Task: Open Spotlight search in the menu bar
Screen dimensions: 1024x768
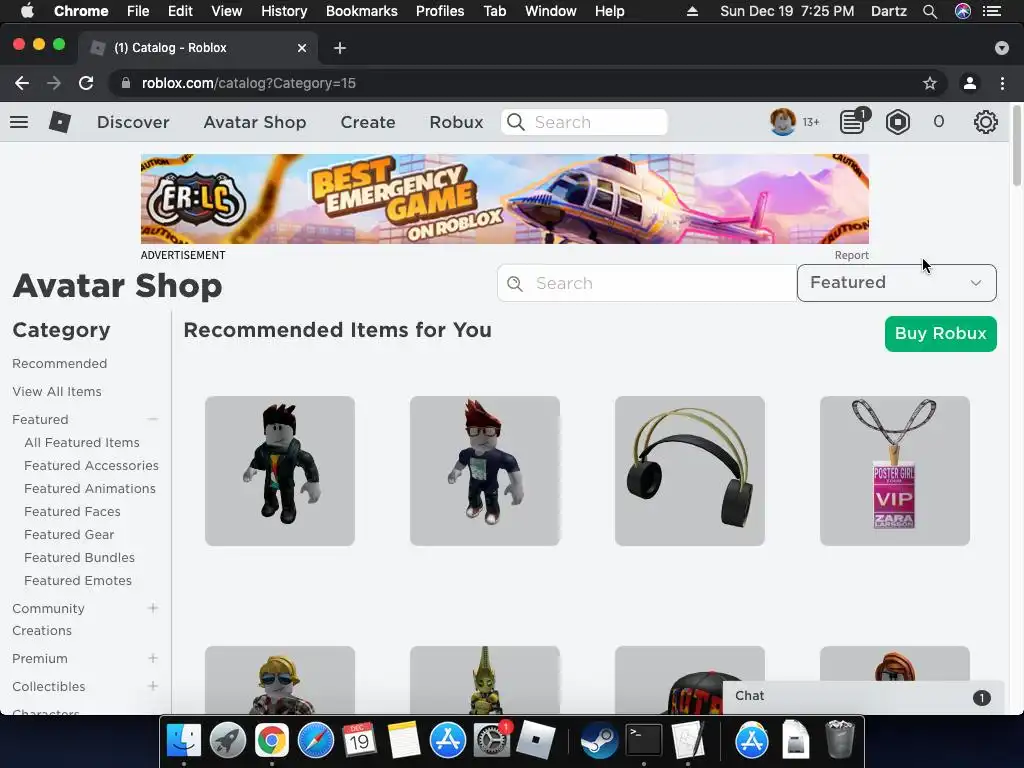Action: (930, 11)
